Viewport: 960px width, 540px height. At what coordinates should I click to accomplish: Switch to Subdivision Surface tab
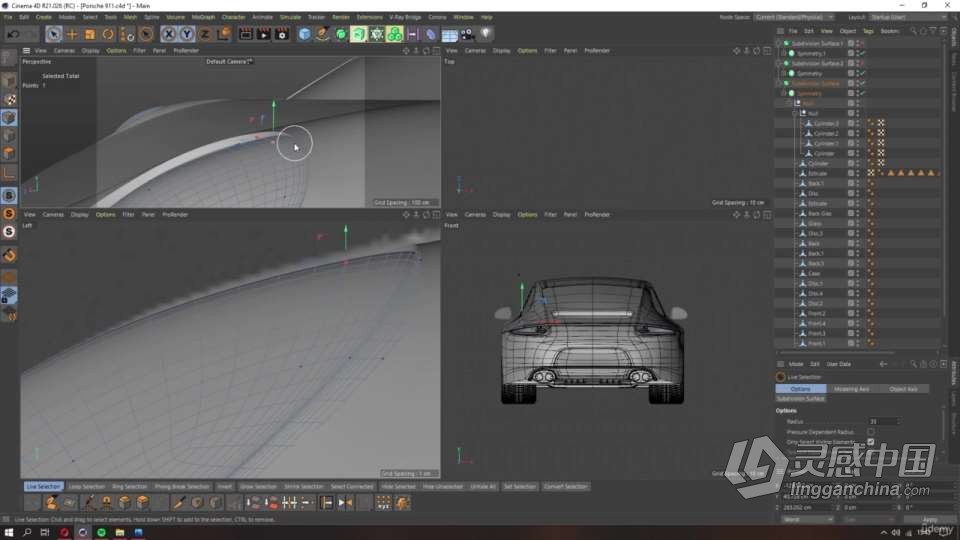point(801,399)
